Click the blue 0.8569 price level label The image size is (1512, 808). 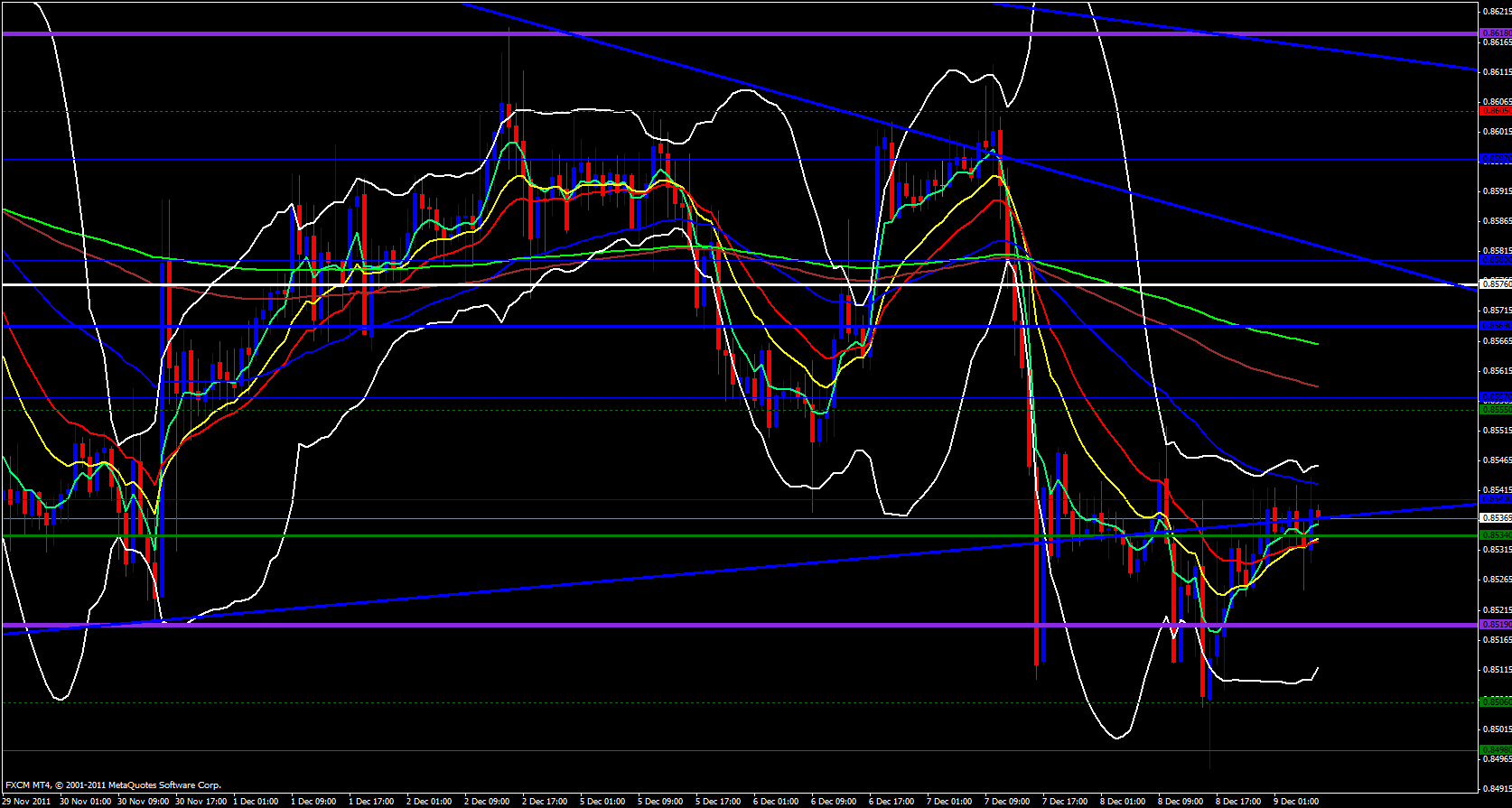tap(1495, 326)
